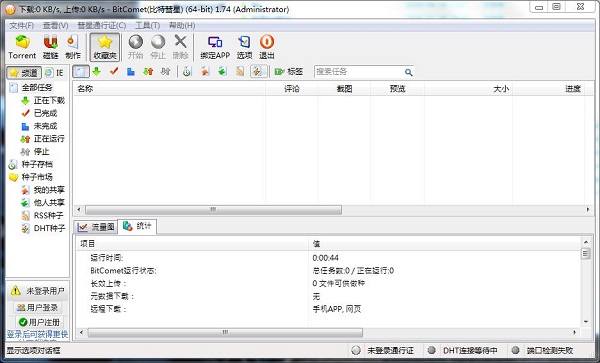Select 正在运行 in the sidebar tree

(x=49, y=138)
